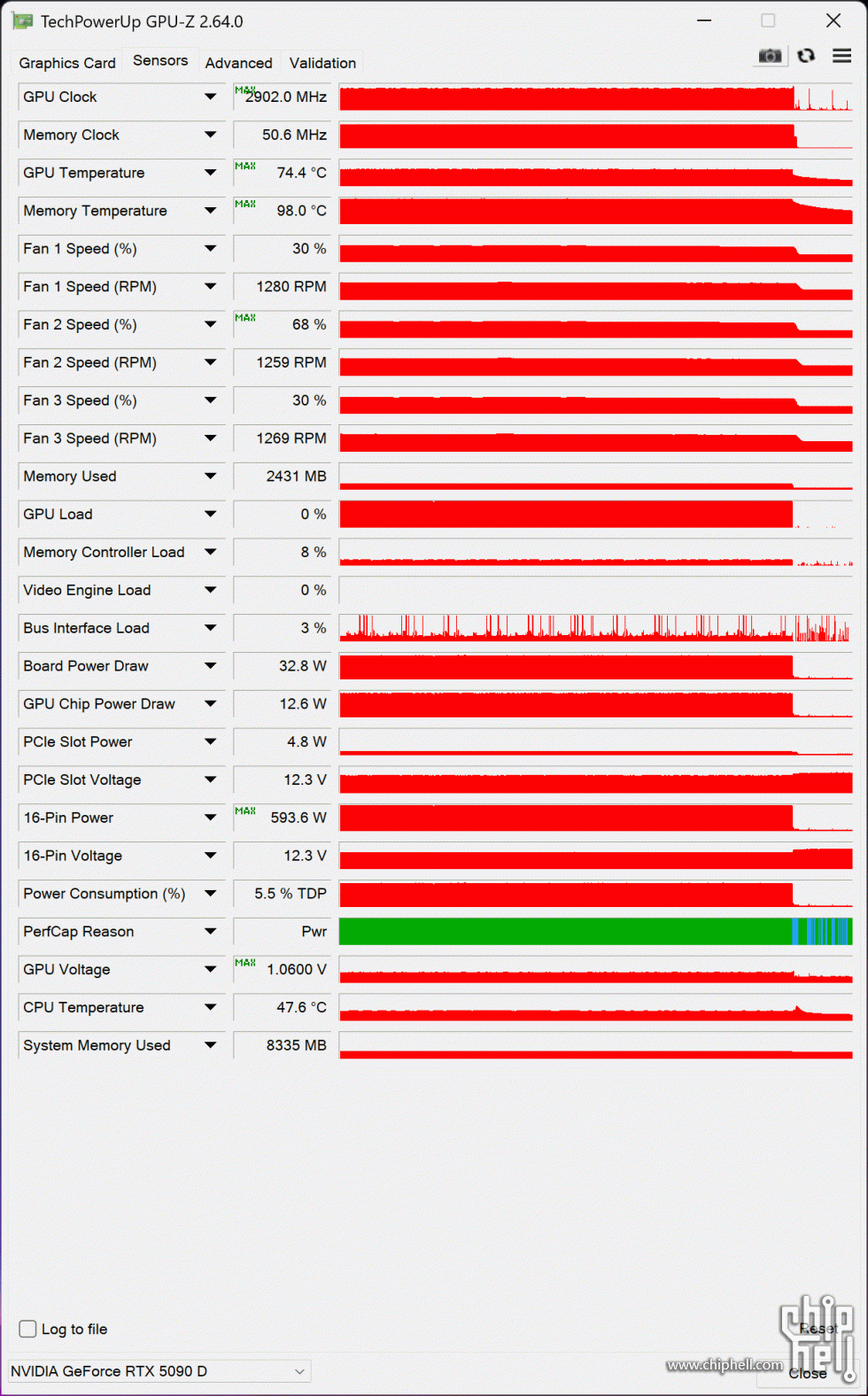
Task: Click the GPU Clock history graph
Action: 595,97
